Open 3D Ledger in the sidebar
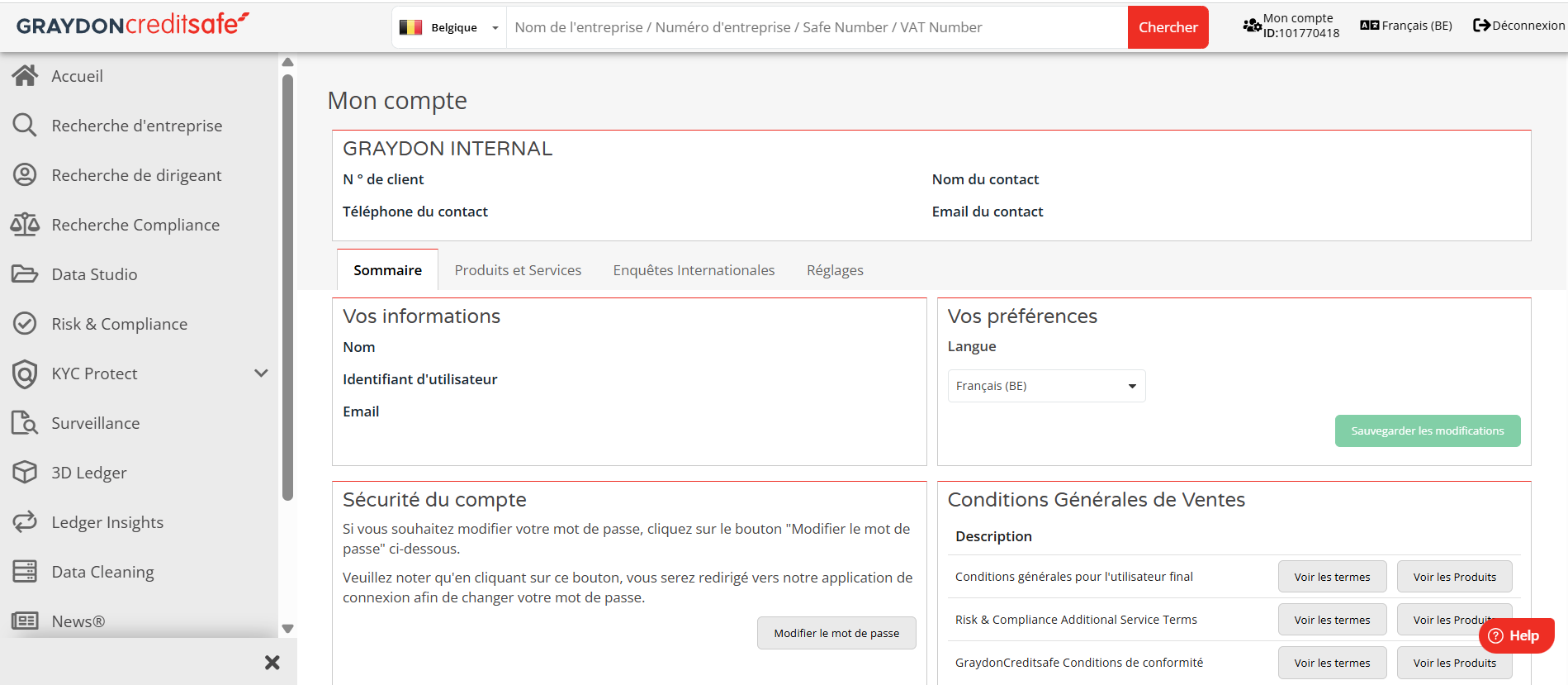The width and height of the screenshot is (1568, 685). point(89,473)
